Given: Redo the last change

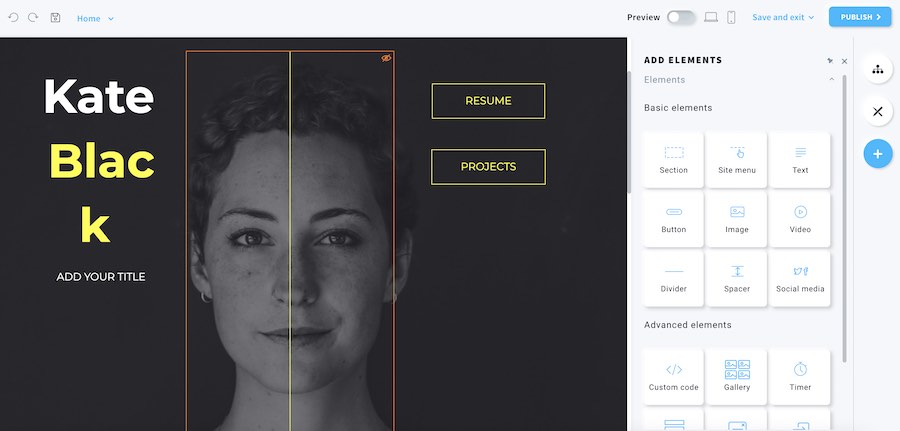Looking at the screenshot, I should [x=33, y=17].
